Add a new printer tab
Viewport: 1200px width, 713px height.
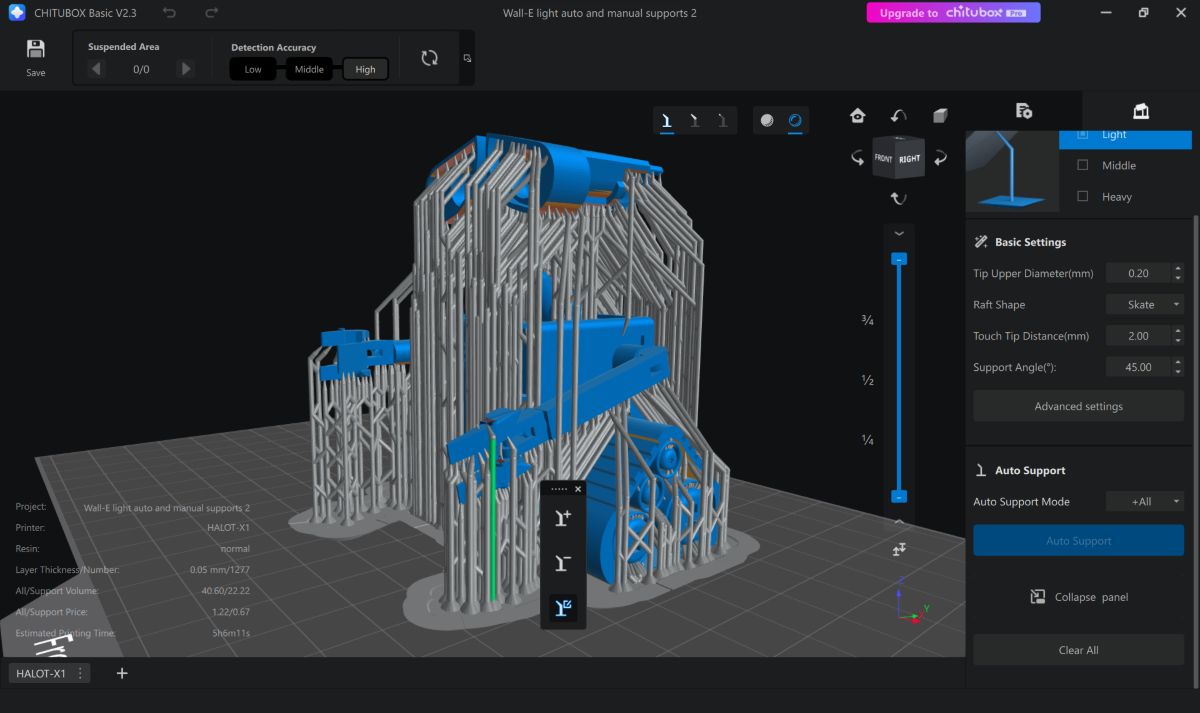point(122,673)
